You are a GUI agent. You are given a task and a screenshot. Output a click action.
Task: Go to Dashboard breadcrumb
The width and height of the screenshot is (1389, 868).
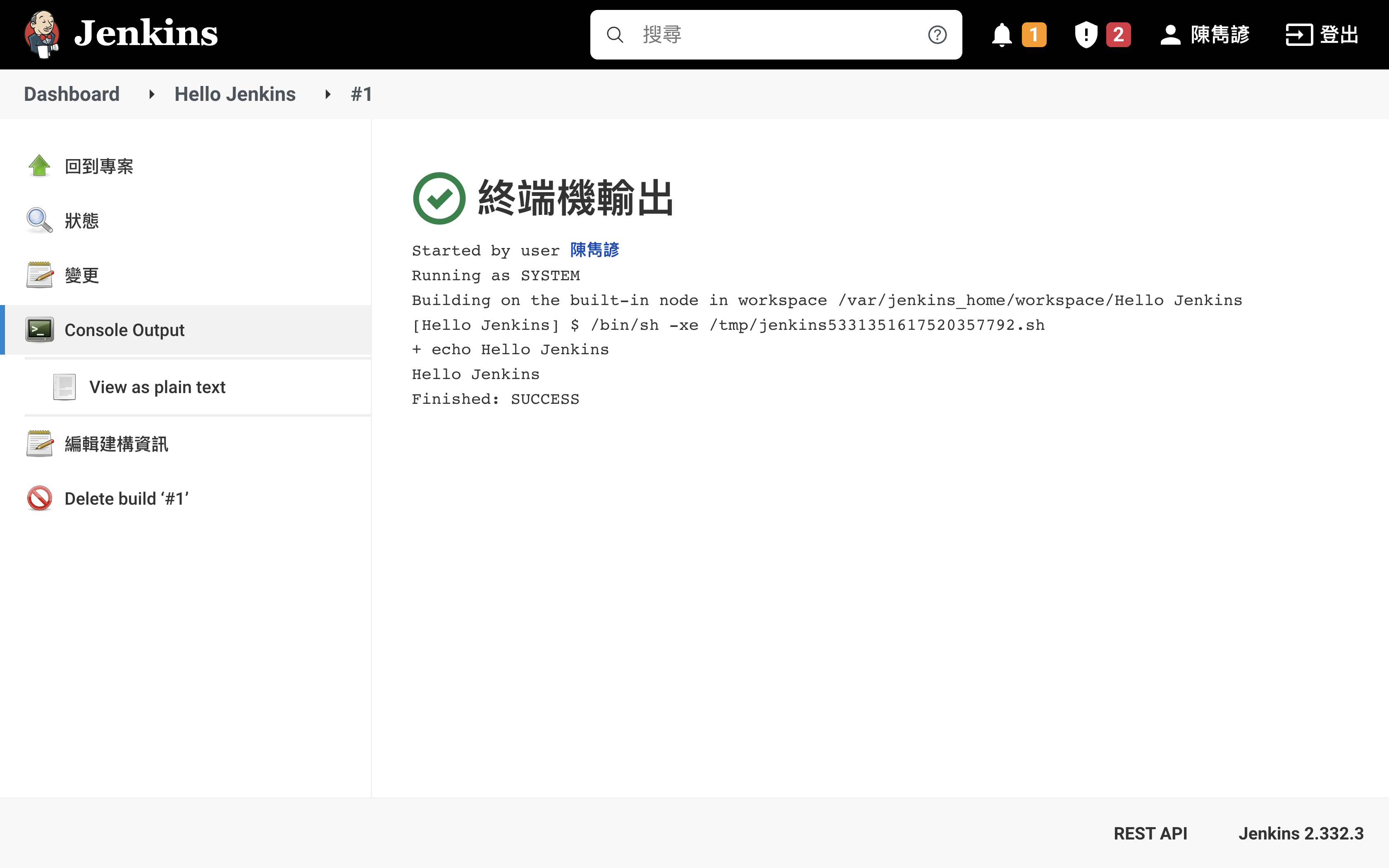(x=72, y=94)
